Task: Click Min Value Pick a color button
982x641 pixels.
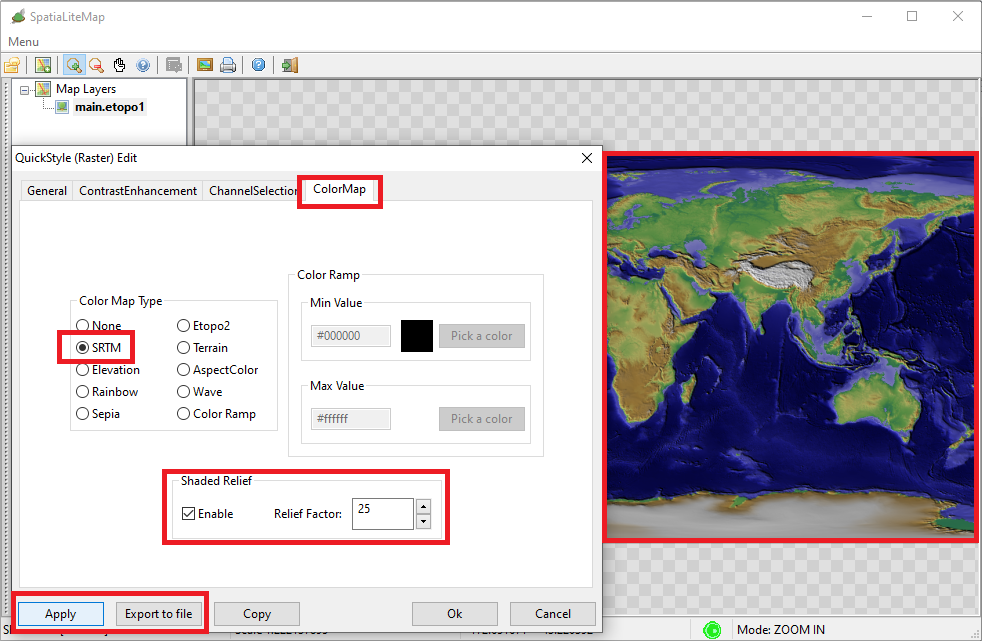Action: point(482,336)
